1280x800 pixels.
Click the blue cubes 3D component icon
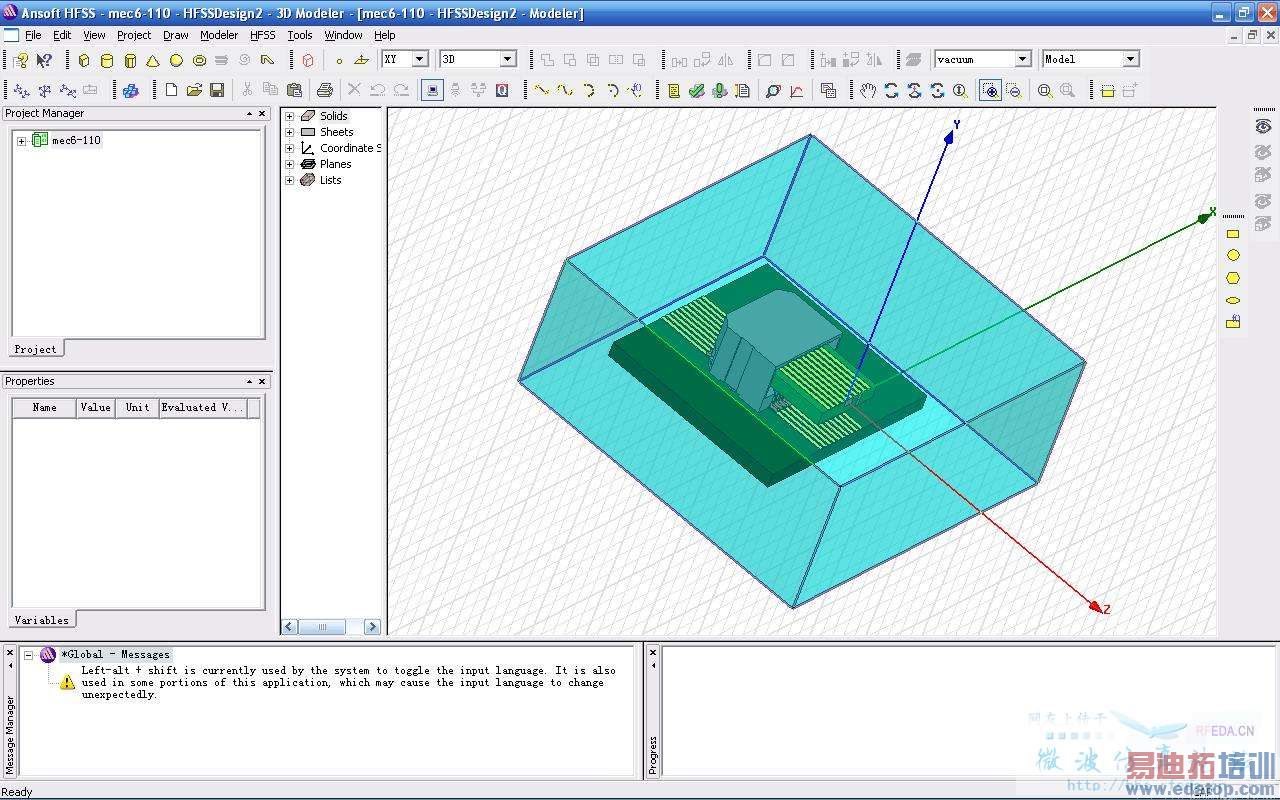point(130,90)
